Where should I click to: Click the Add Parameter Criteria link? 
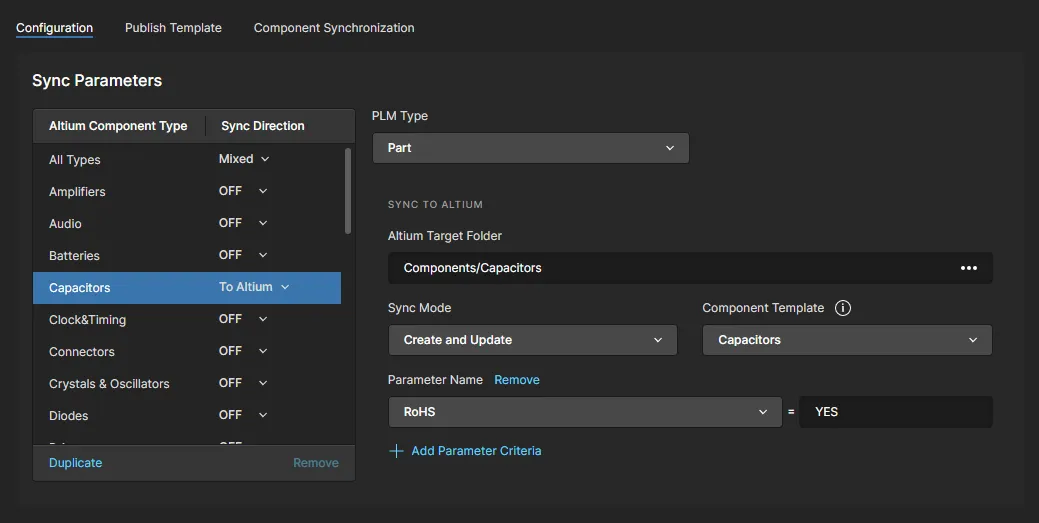[476, 451]
